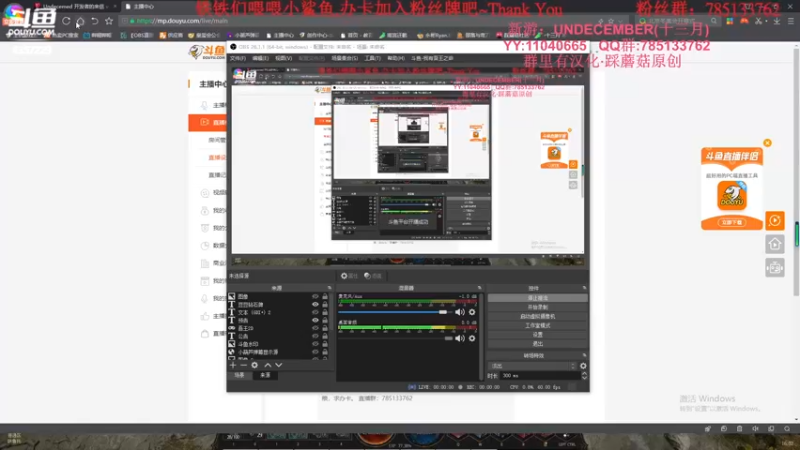Toggle lock on 小葫芦弹幕显示源 source
Screen dimensions: 800x450
(x=325, y=352)
